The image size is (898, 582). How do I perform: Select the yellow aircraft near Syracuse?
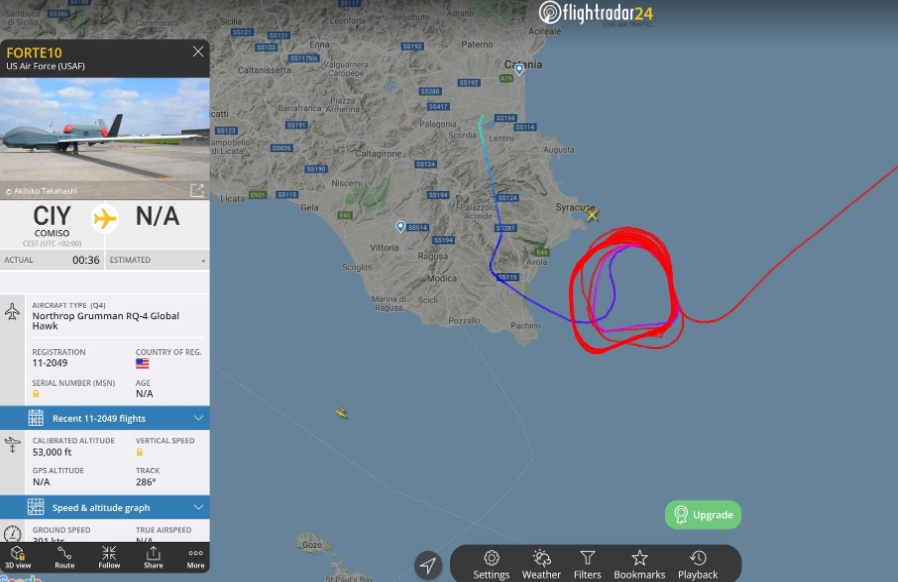pos(592,215)
